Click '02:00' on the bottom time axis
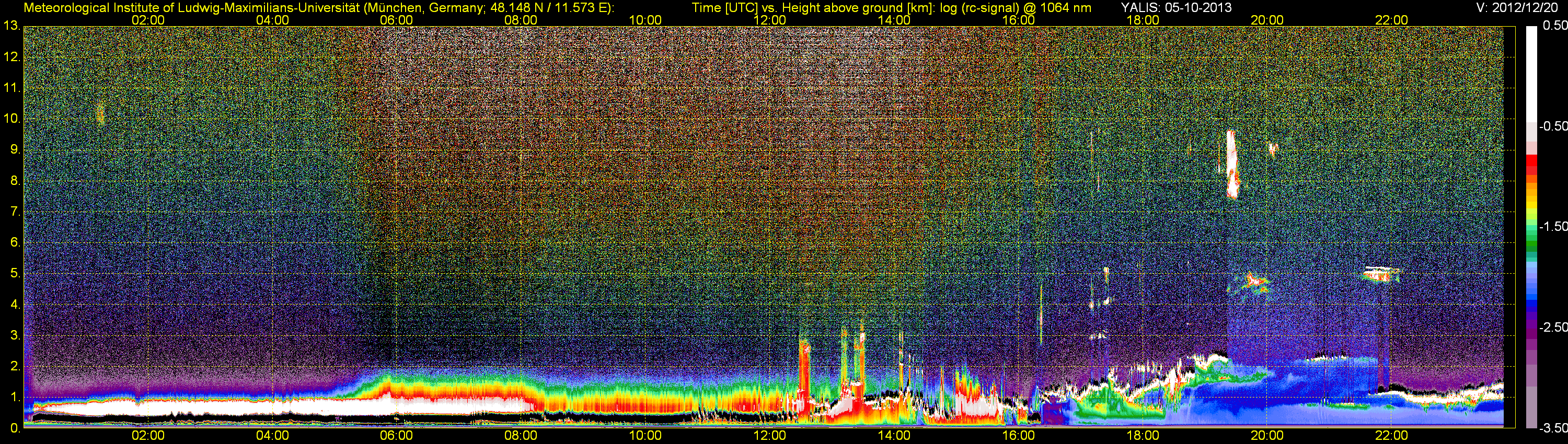This screenshot has height=444, width=1568. click(x=148, y=436)
